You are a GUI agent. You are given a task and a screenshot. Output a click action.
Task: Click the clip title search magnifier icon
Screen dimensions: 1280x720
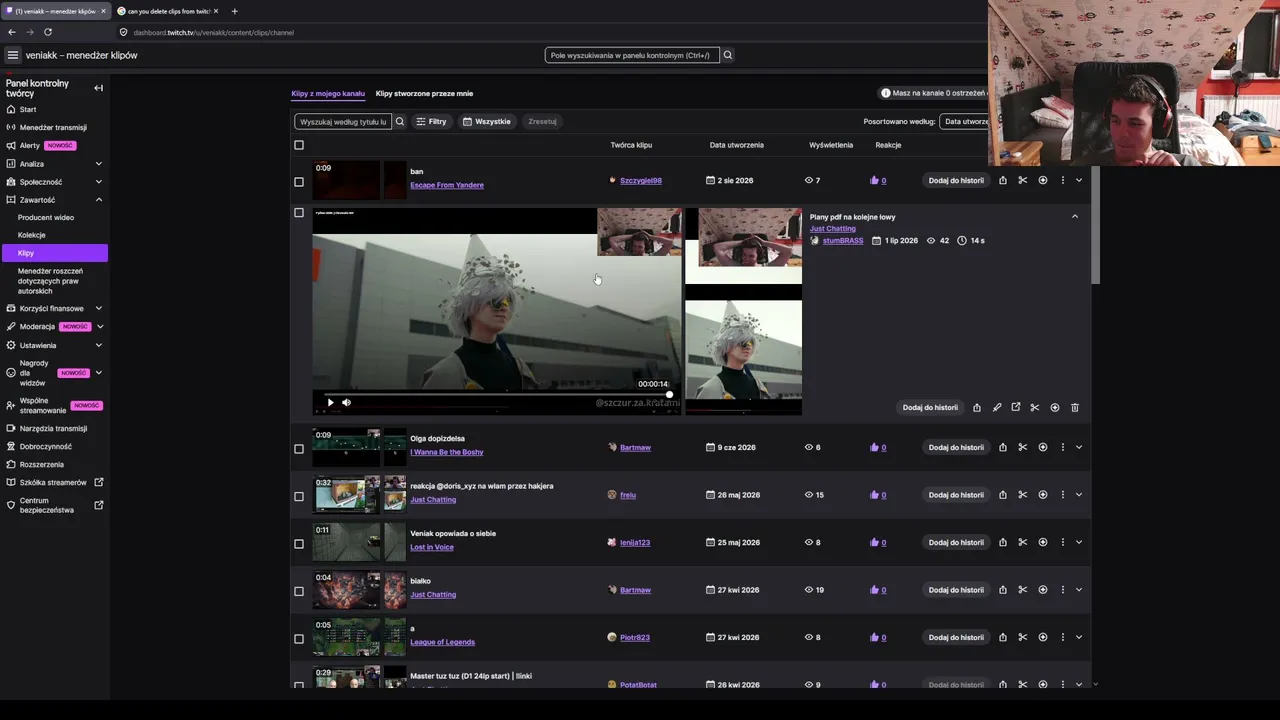[400, 121]
